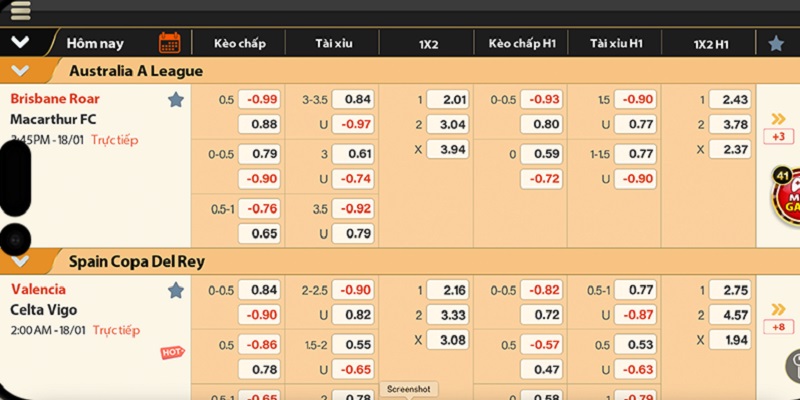This screenshot has height=400, width=800.
Task: Select draw odds 3.08 for Valencia match
Action: pyautogui.click(x=447, y=340)
